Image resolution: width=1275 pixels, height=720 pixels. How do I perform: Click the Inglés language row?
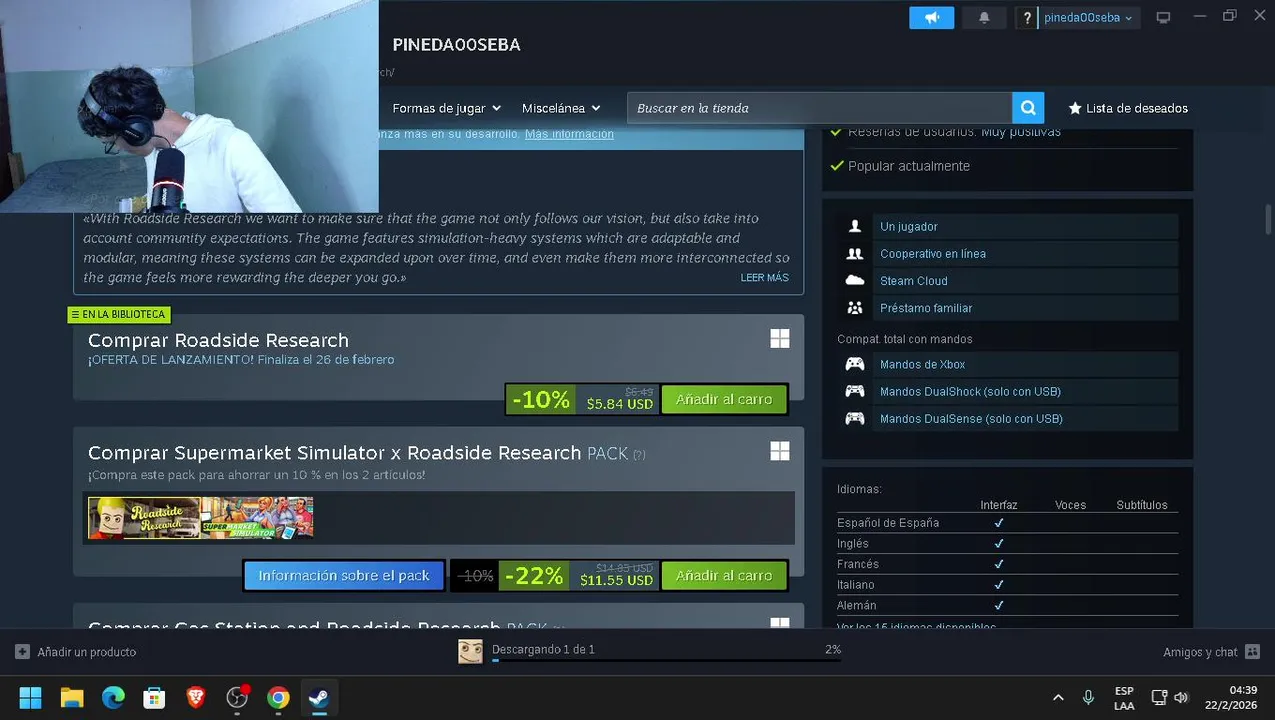[x=1007, y=544]
